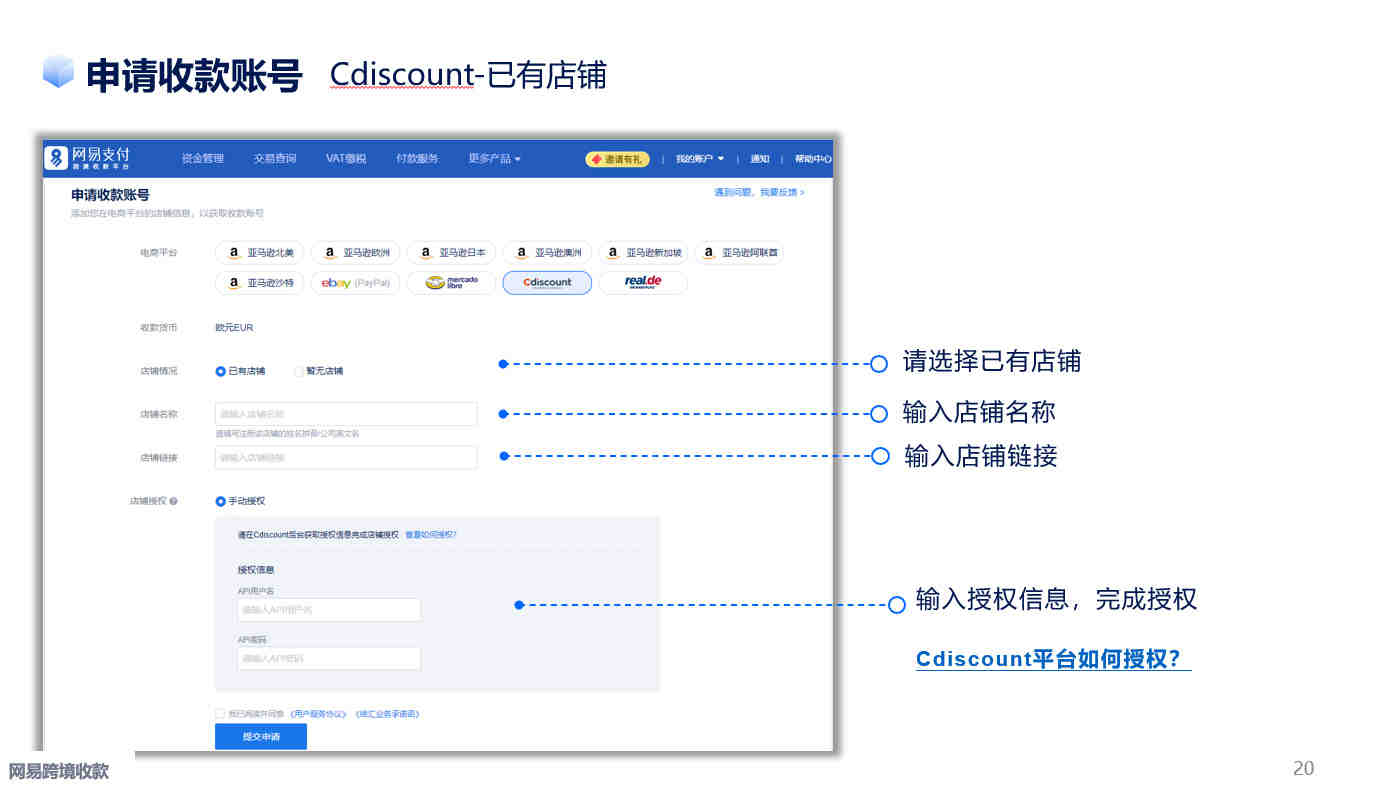Focus the API密码 input field

click(329, 658)
